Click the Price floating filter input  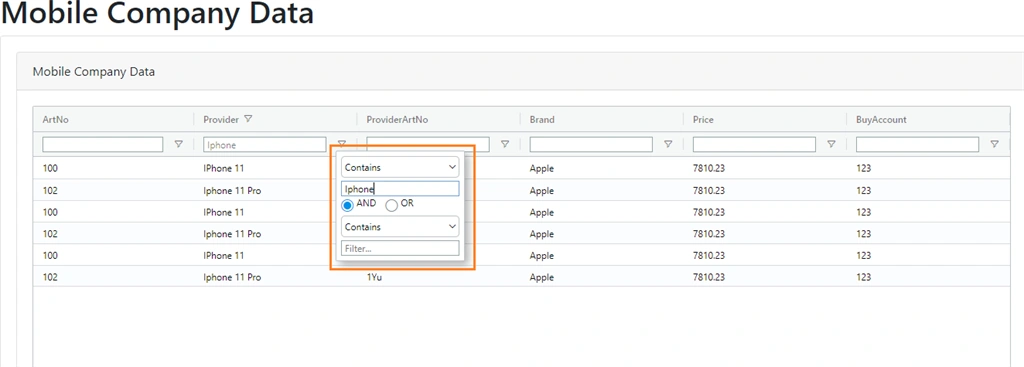754,144
